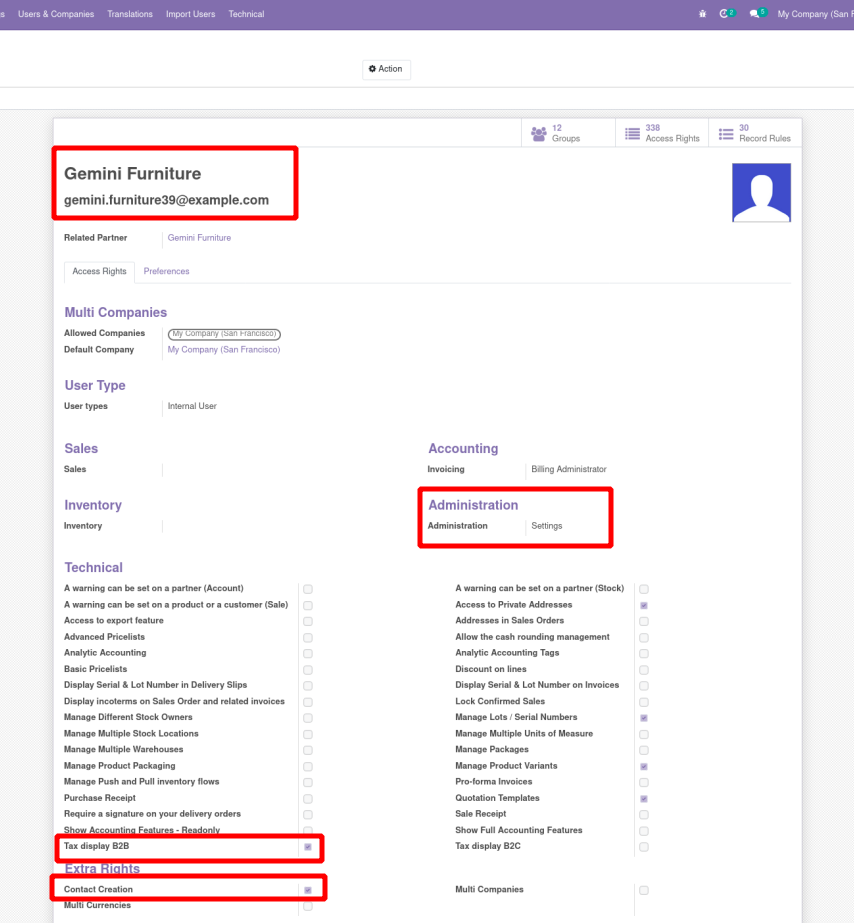This screenshot has height=923, width=854.
Task: Open the activities clock icon
Action: tap(724, 14)
